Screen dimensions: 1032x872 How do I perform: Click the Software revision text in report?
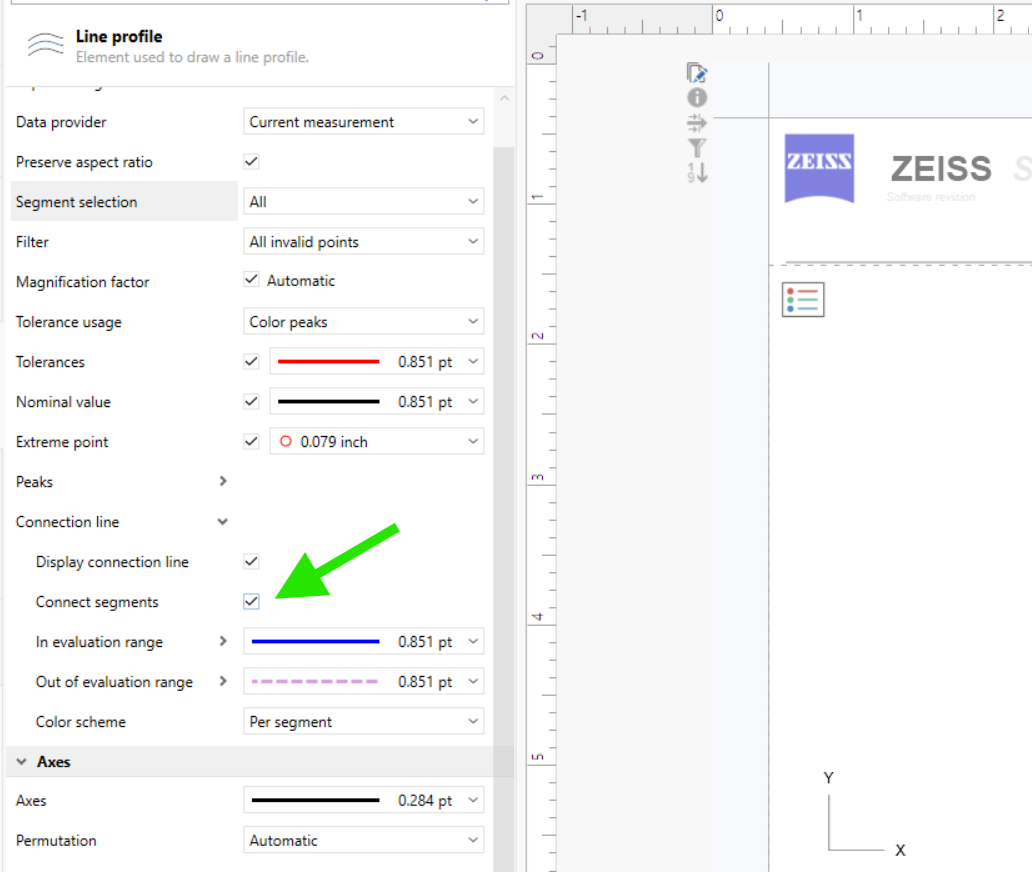pyautogui.click(x=931, y=197)
